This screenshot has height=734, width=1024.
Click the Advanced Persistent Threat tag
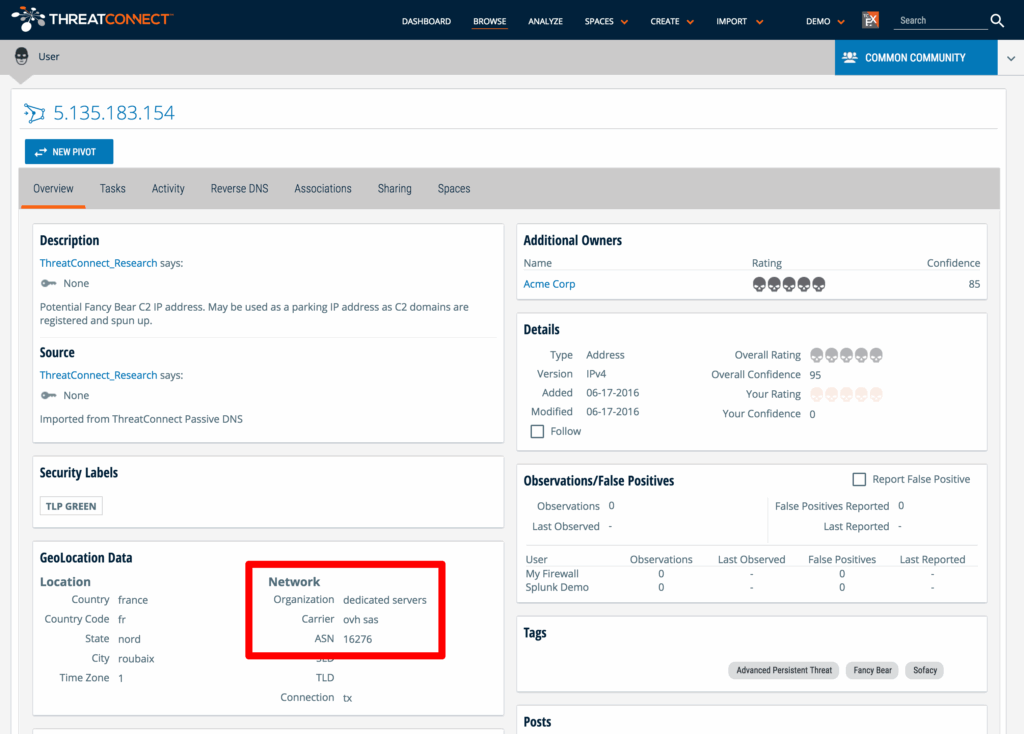coord(784,670)
